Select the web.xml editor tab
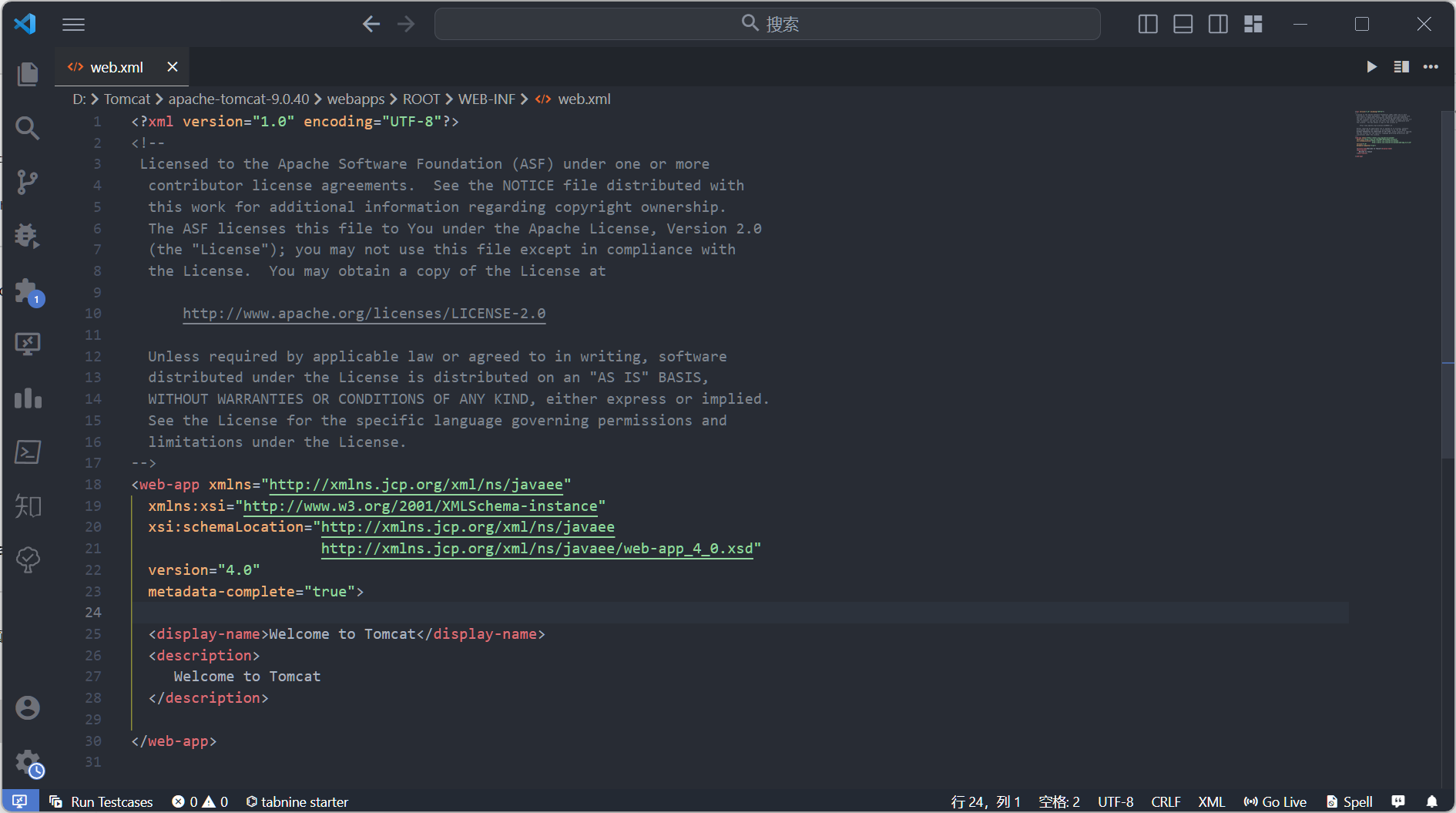The height and width of the screenshot is (813, 1456). pos(116,68)
